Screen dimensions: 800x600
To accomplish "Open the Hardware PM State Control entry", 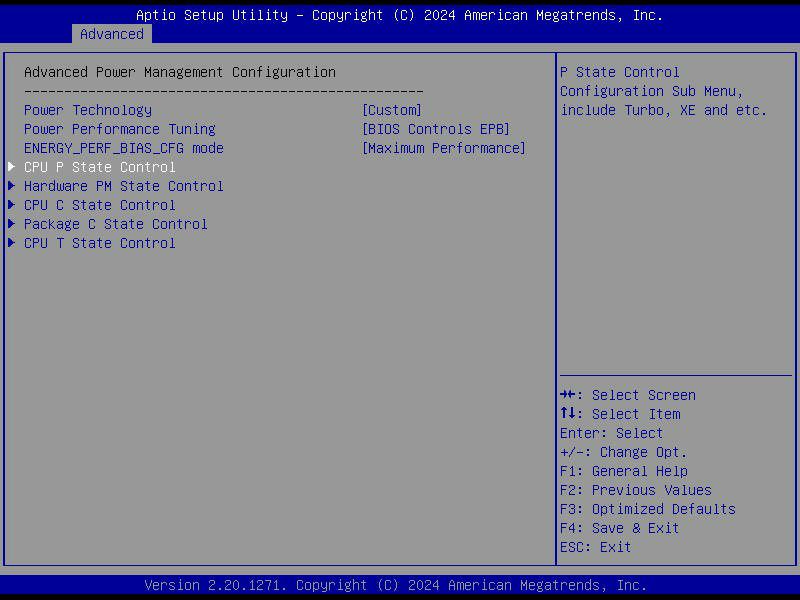I will point(123,186).
